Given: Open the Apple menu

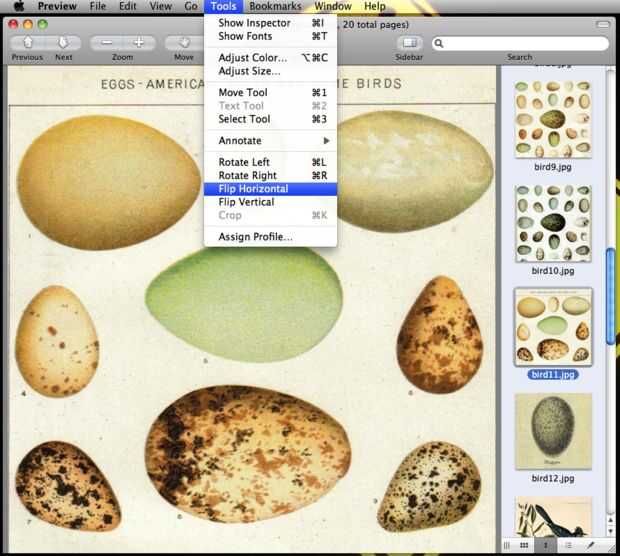Looking at the screenshot, I should coord(19,6).
